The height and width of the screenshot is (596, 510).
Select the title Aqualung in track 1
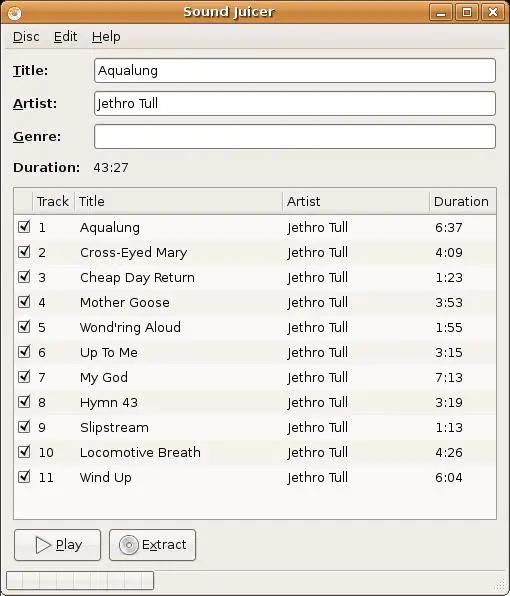pyautogui.click(x=110, y=227)
